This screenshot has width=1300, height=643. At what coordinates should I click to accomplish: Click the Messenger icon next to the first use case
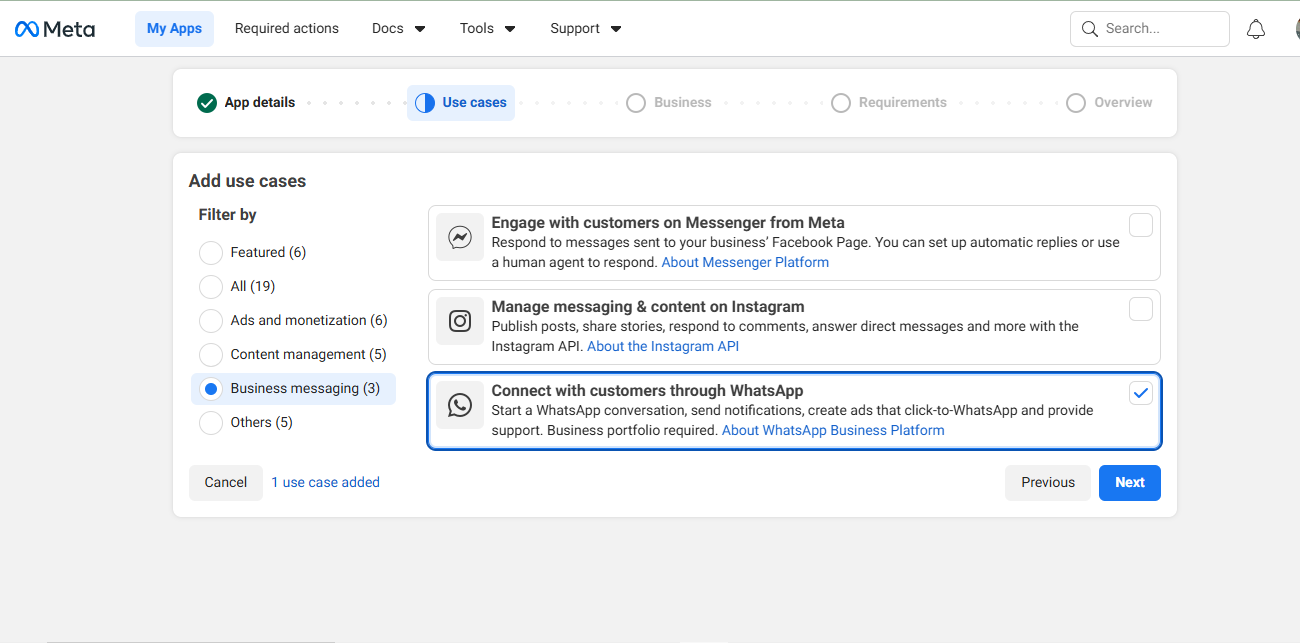tap(460, 238)
